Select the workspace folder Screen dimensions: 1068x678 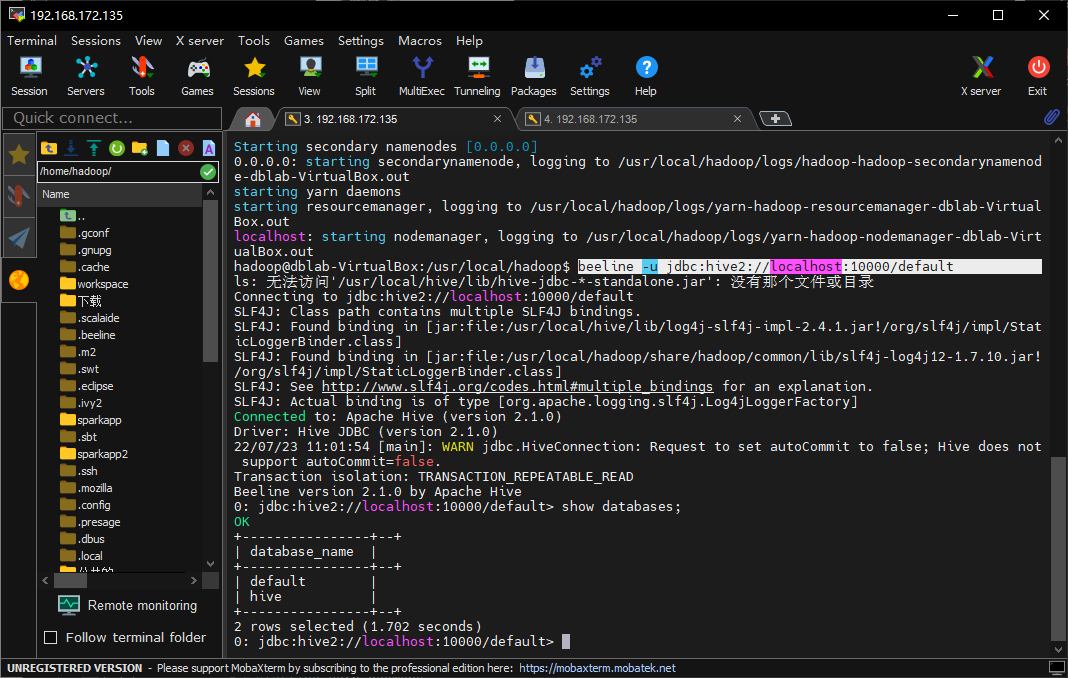pyautogui.click(x=94, y=284)
